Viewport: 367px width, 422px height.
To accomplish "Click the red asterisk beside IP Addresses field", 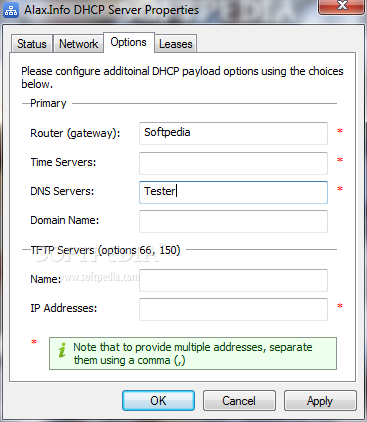I will click(340, 306).
